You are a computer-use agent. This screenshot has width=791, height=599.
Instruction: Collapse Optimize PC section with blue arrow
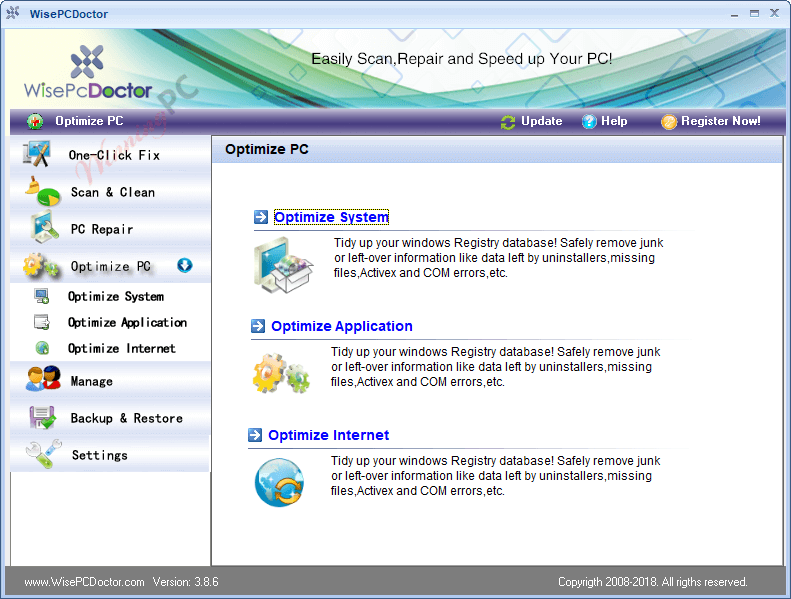(x=185, y=265)
